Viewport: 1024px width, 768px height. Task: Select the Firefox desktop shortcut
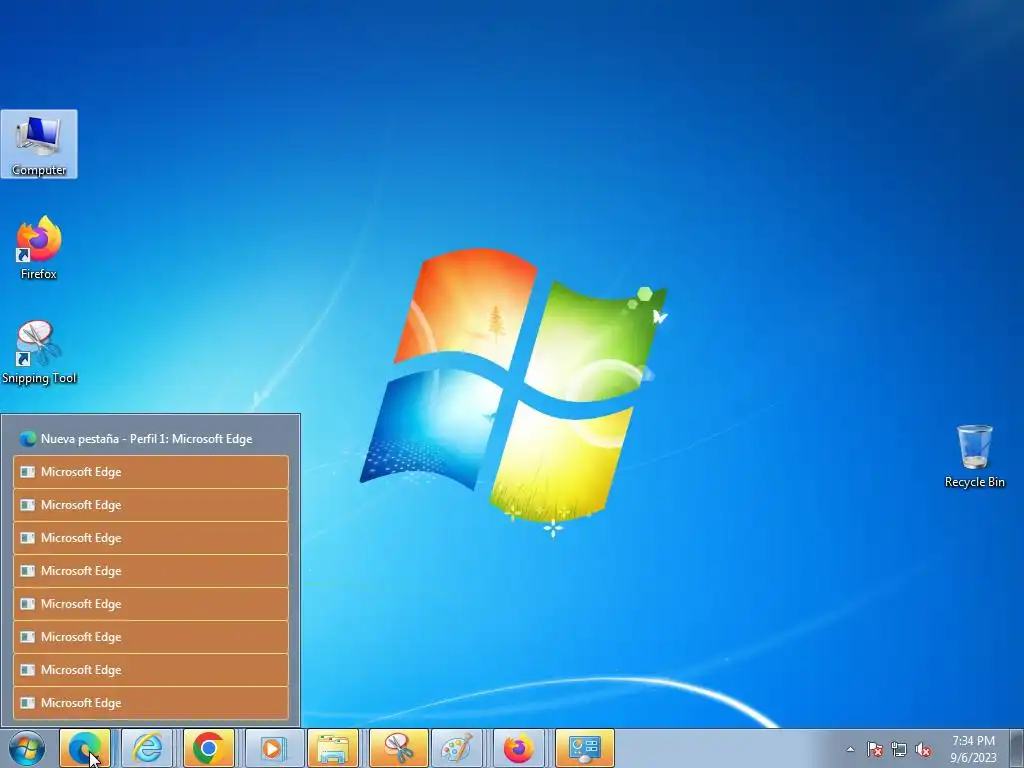pos(39,248)
